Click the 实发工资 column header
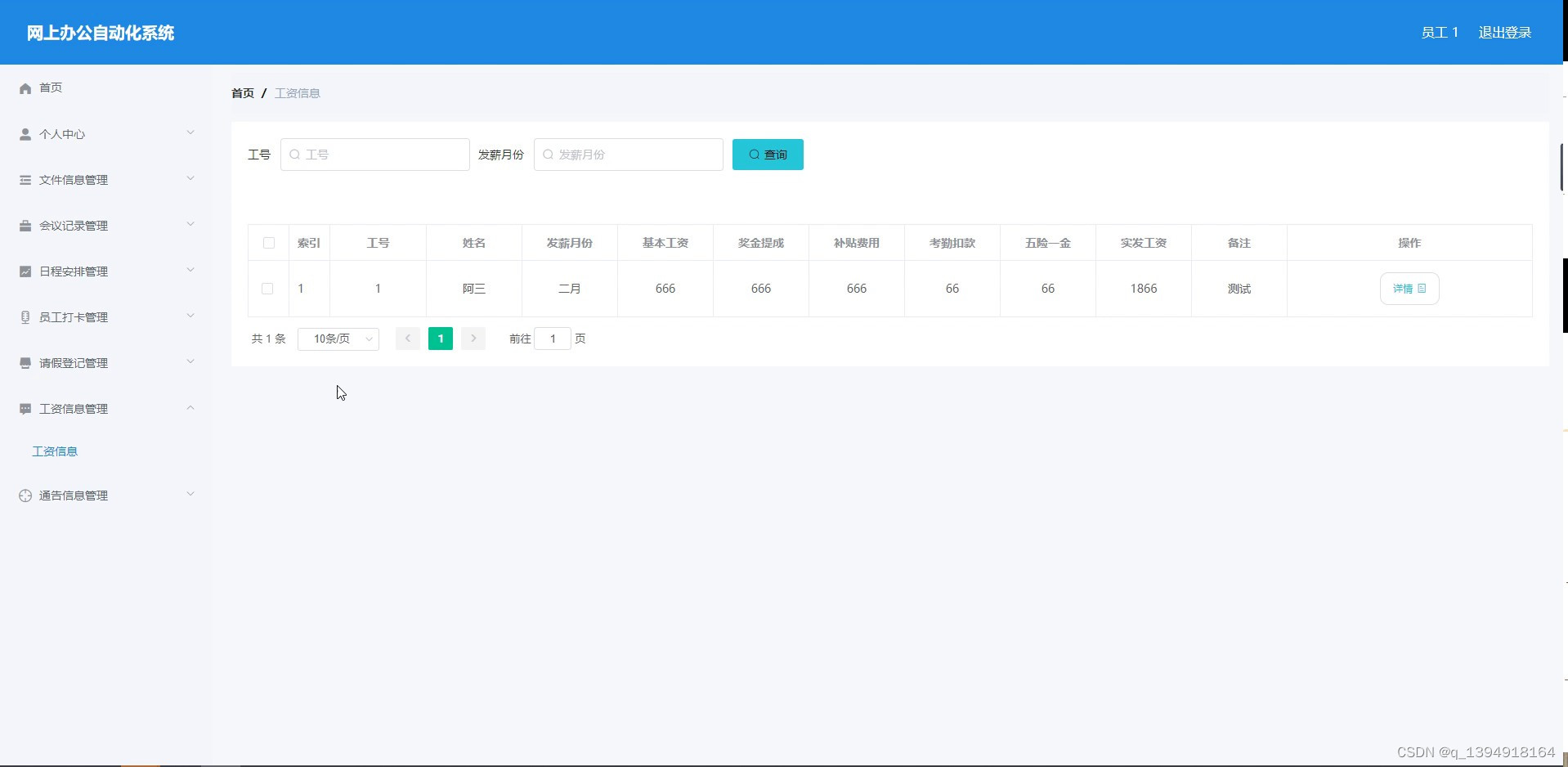The width and height of the screenshot is (1568, 767). (1144, 243)
